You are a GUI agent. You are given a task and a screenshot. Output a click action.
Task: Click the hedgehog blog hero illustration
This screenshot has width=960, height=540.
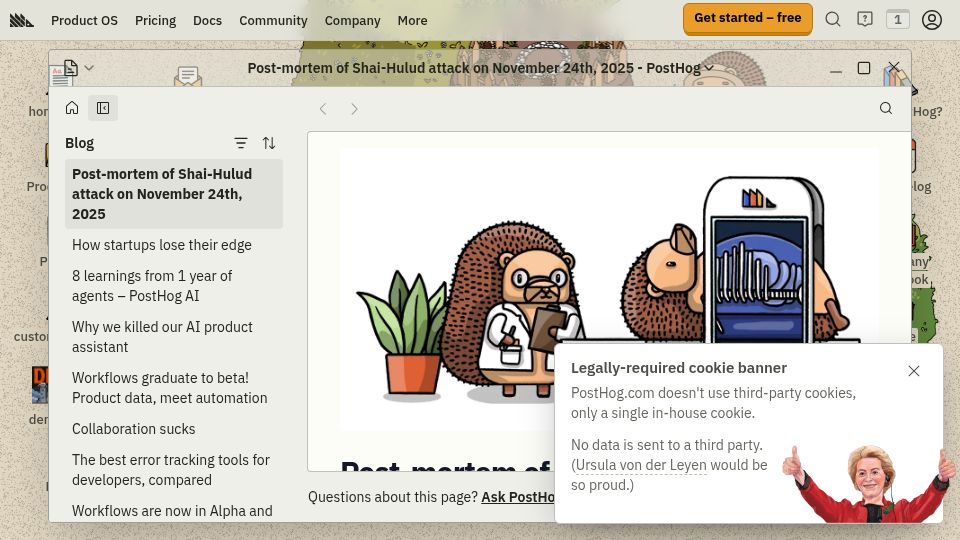pos(609,288)
